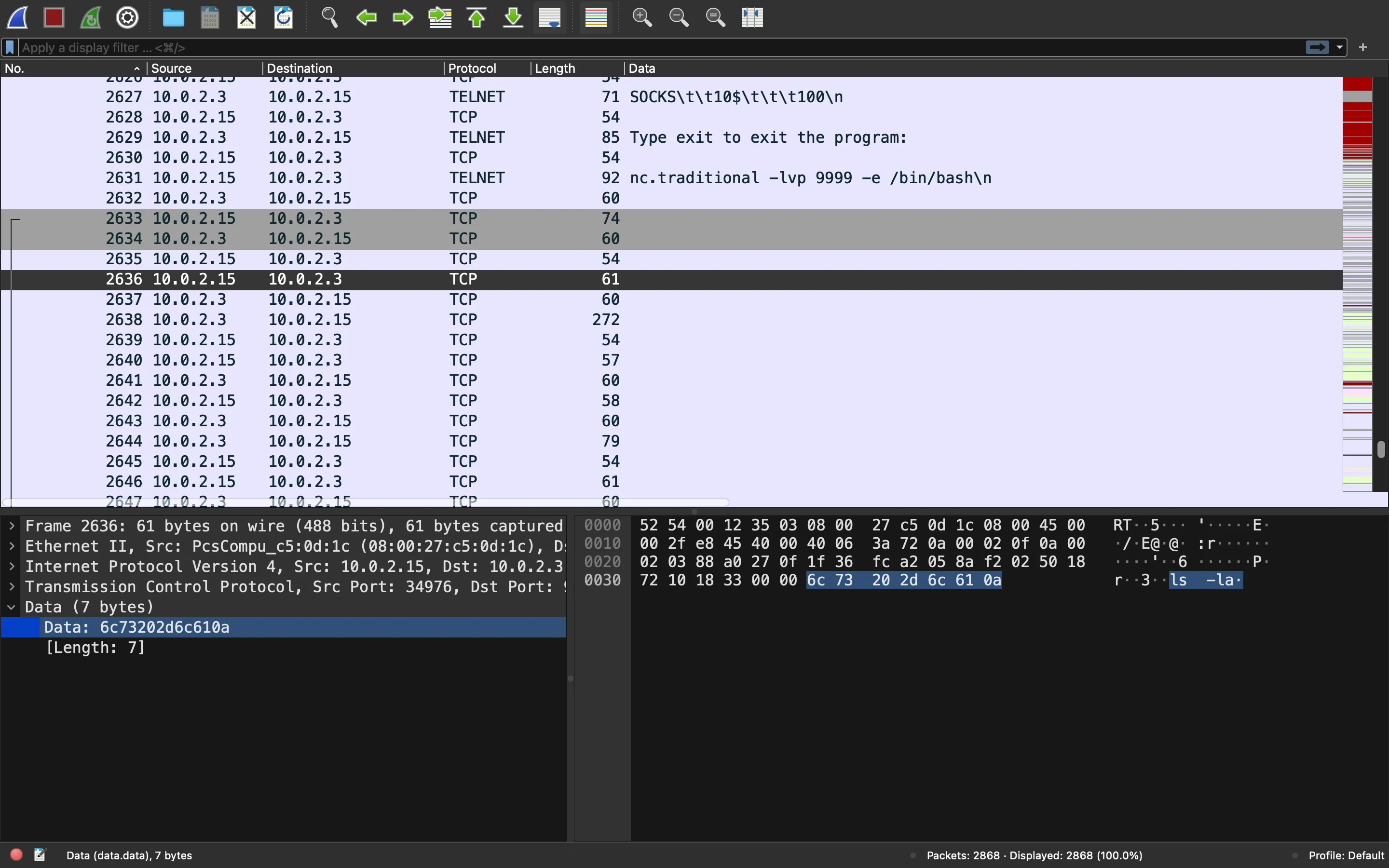Viewport: 1389px width, 868px height.
Task: Open a capture file with folder icon
Action: pos(173,17)
